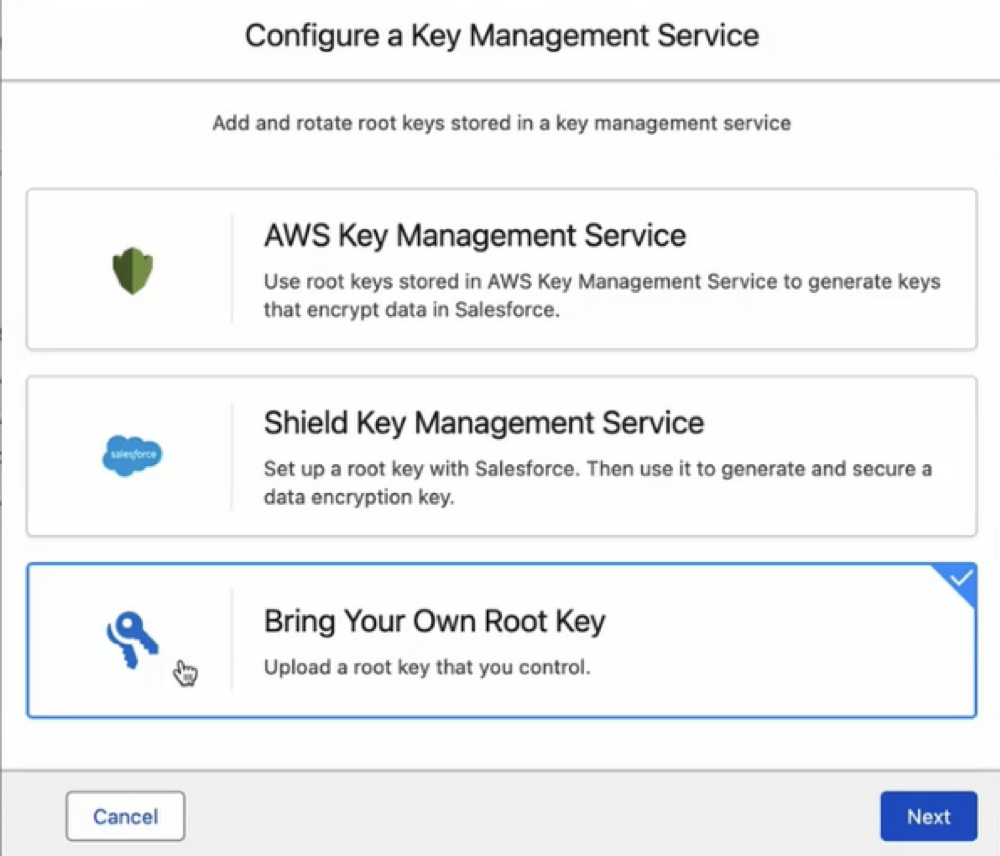This screenshot has width=1000, height=856.
Task: Click the divider line beside the keys icon
Action: click(x=232, y=640)
